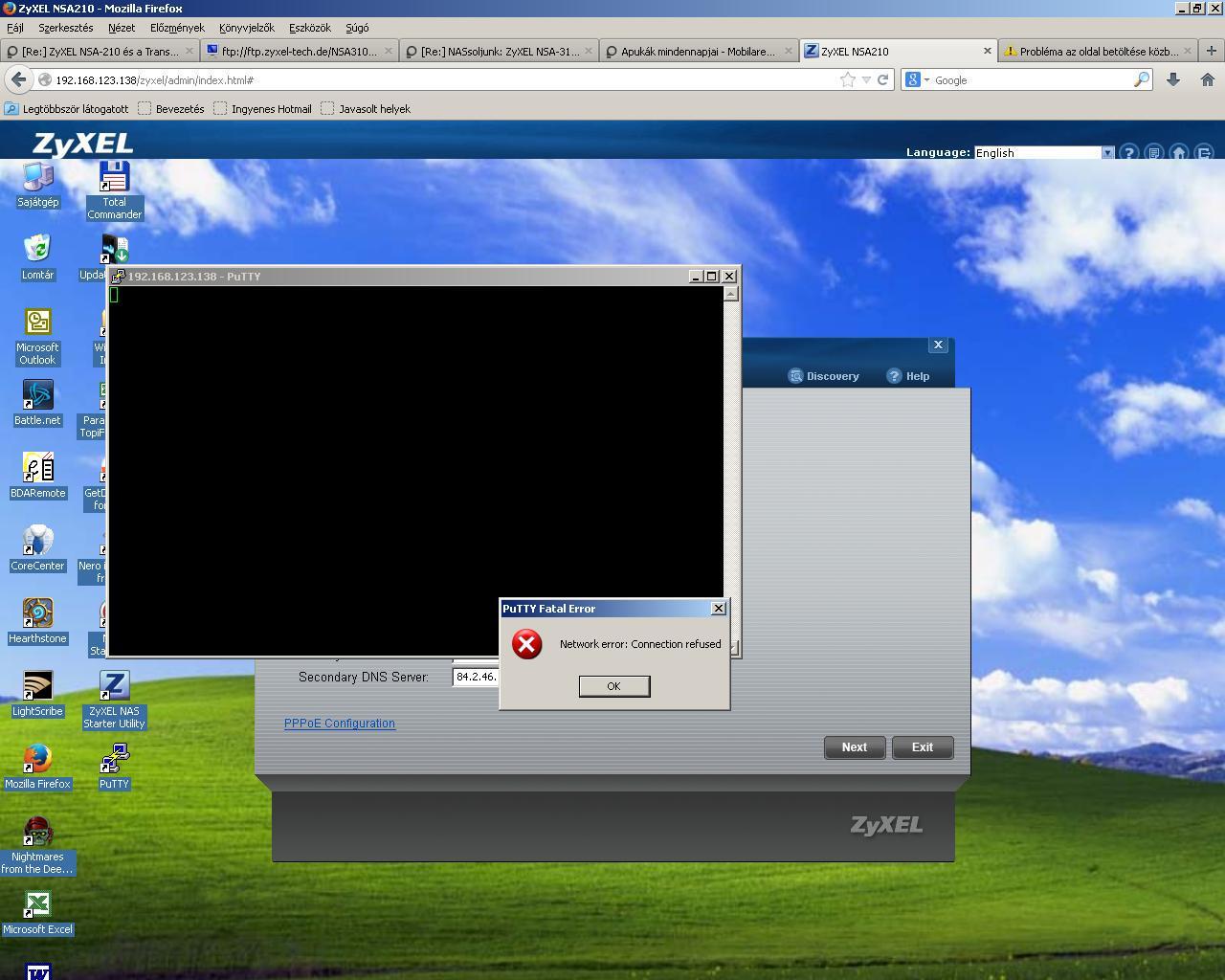Launch Battle.net desktop shortcut

(37, 403)
